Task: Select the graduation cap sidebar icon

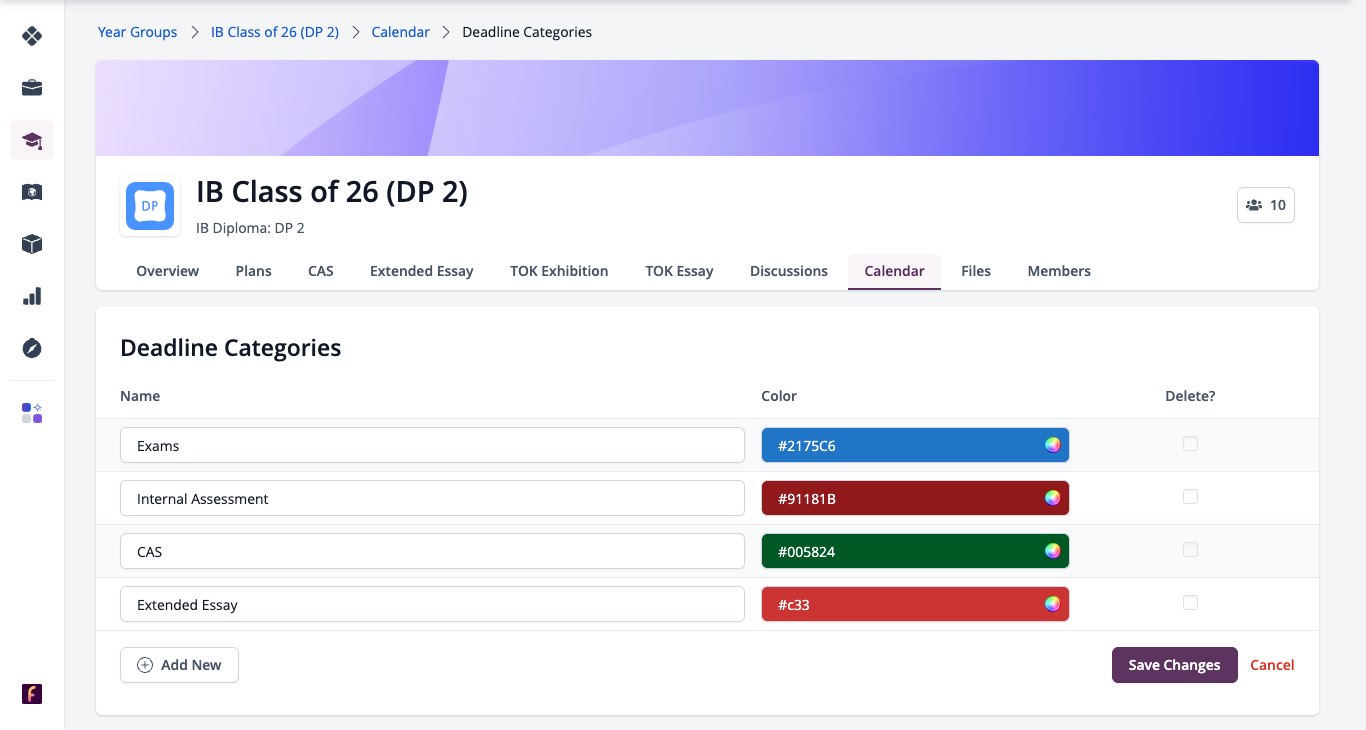Action: point(32,140)
